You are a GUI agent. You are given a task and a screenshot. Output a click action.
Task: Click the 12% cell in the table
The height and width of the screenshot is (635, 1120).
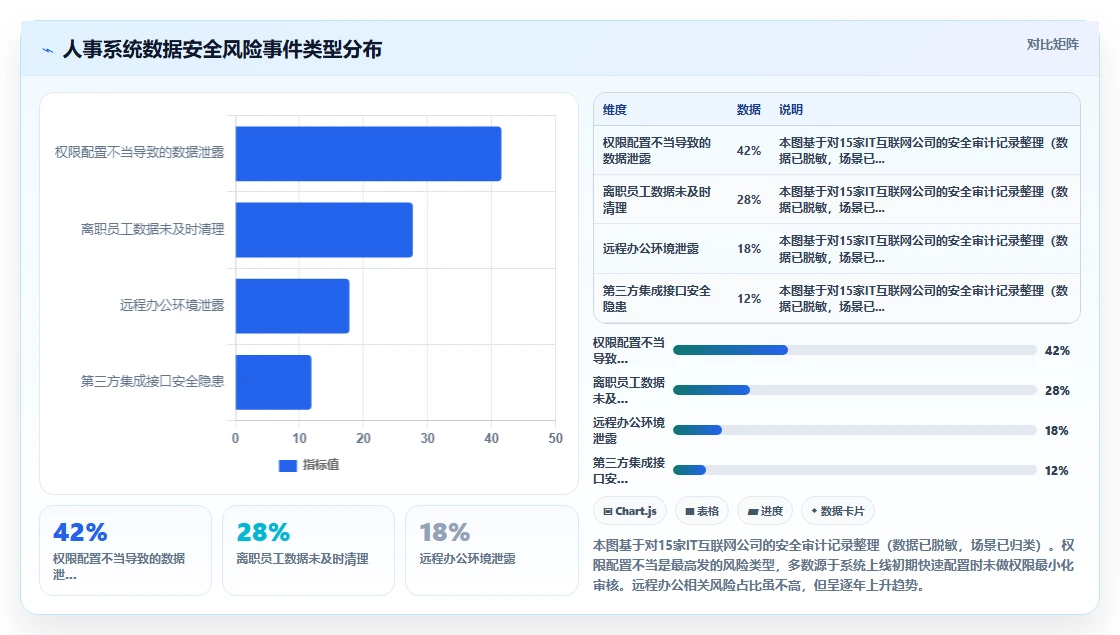click(749, 299)
